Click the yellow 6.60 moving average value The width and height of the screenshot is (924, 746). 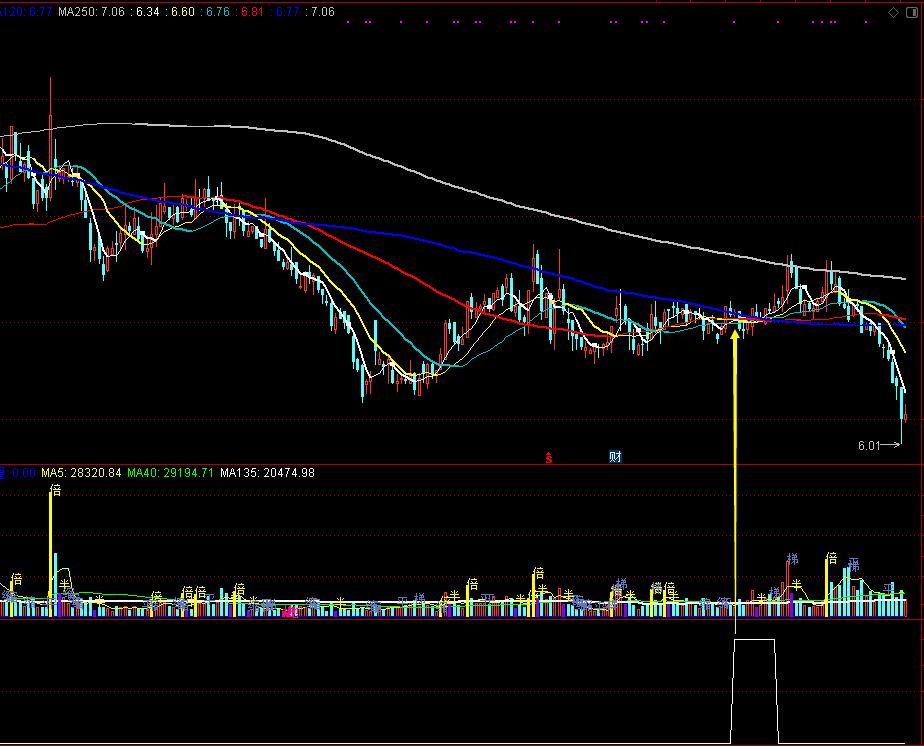(x=183, y=12)
